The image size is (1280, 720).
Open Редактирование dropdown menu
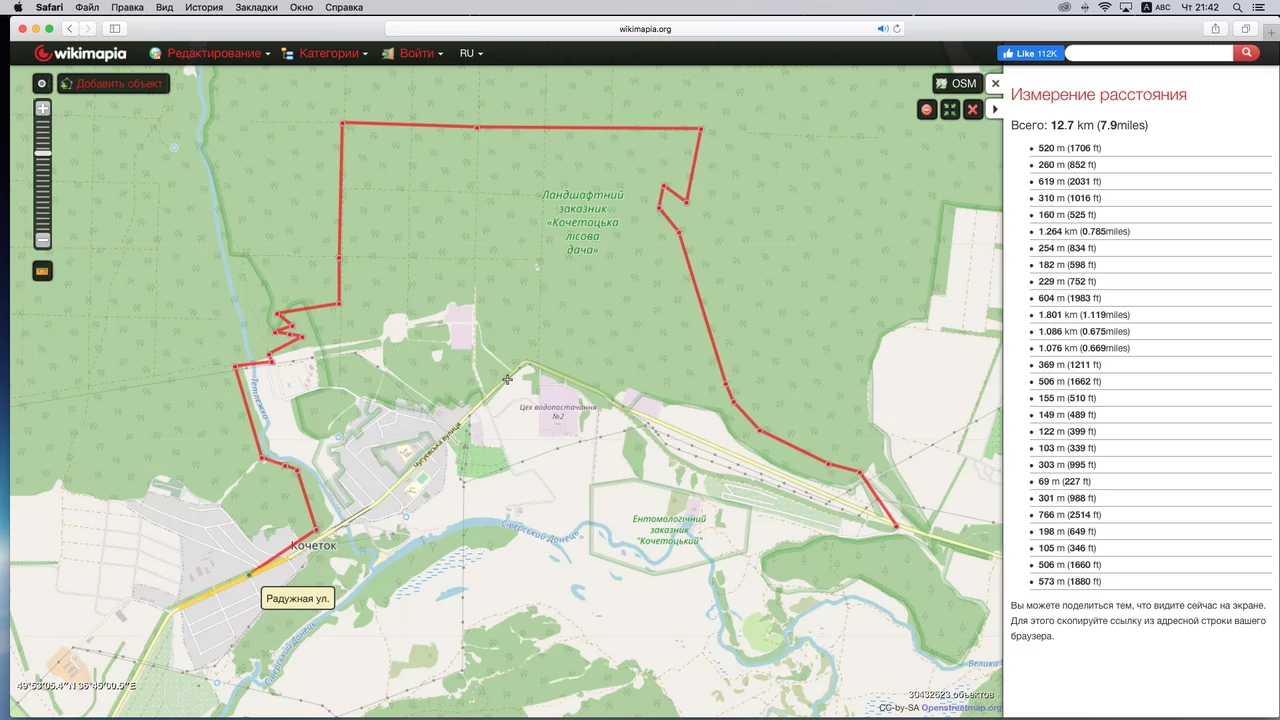210,53
